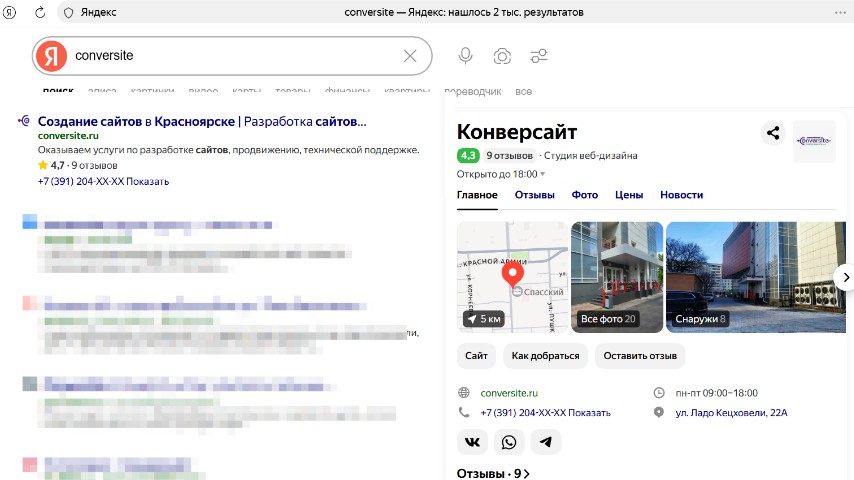Open image search camera icon
The height and width of the screenshot is (480, 854).
tap(502, 56)
